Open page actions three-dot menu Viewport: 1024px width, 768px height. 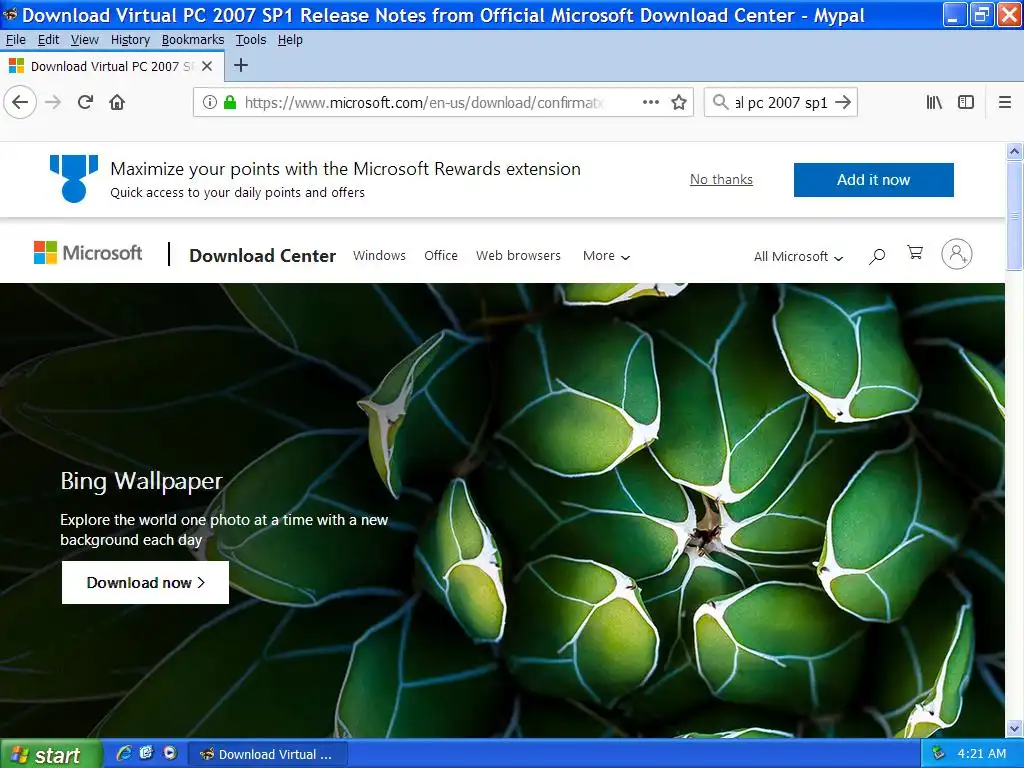point(650,103)
